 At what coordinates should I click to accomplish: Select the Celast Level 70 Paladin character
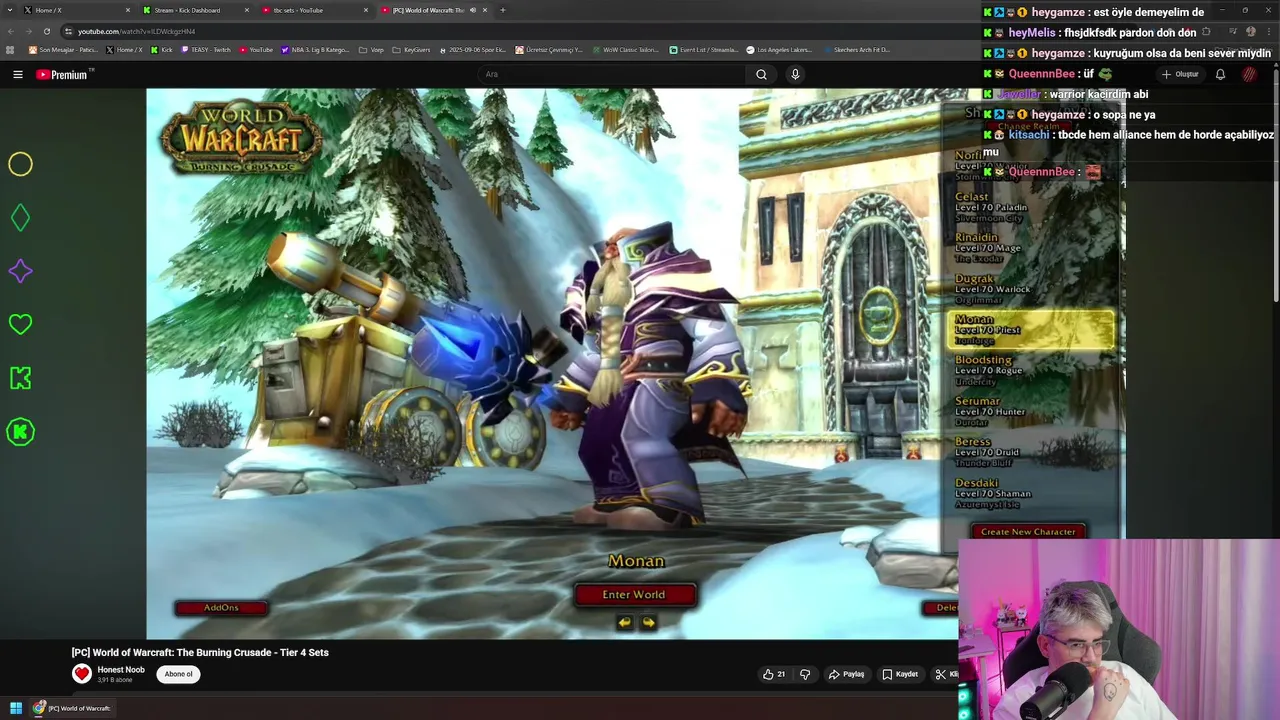click(1030, 208)
